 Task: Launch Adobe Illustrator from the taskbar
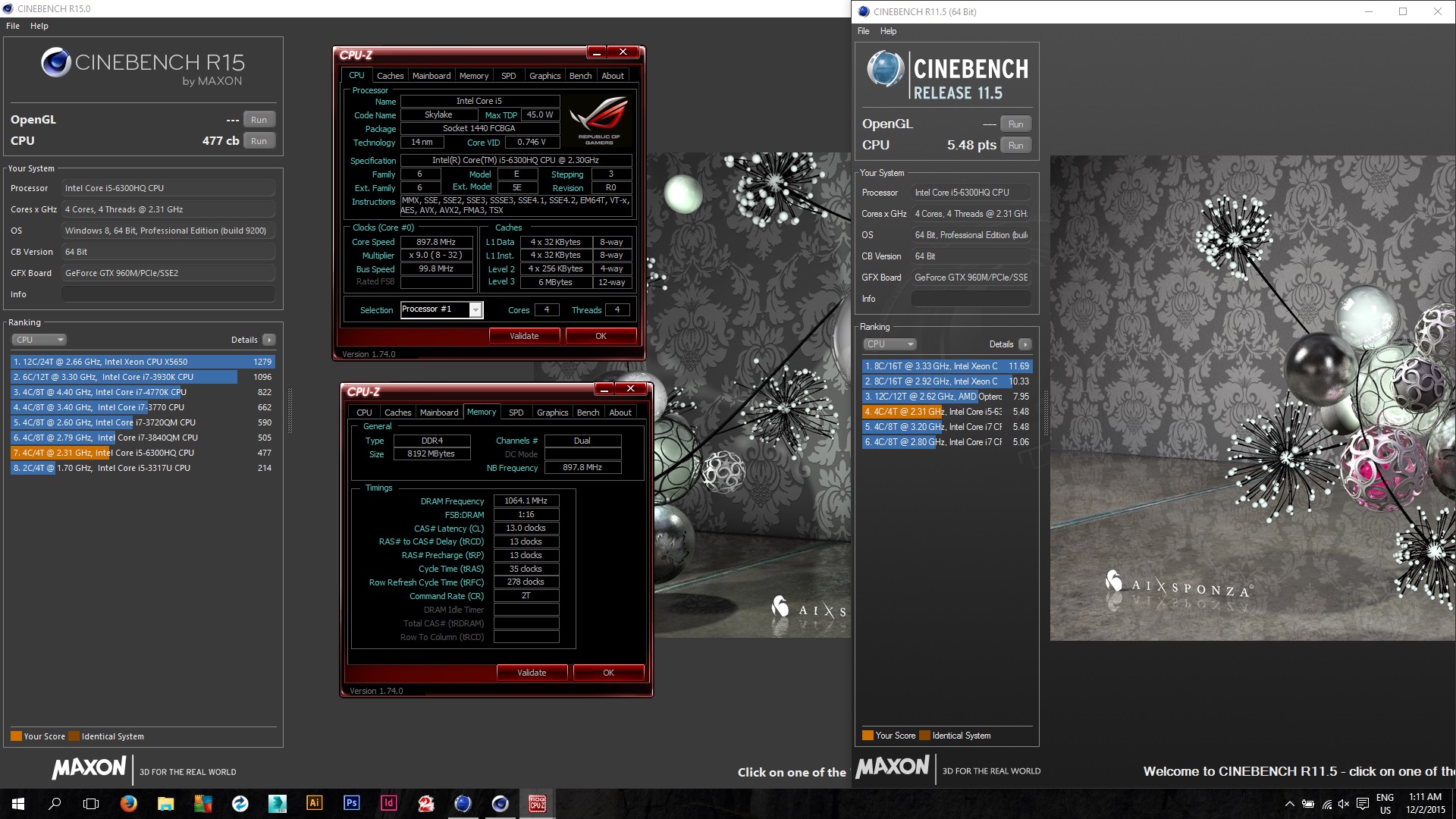click(314, 804)
